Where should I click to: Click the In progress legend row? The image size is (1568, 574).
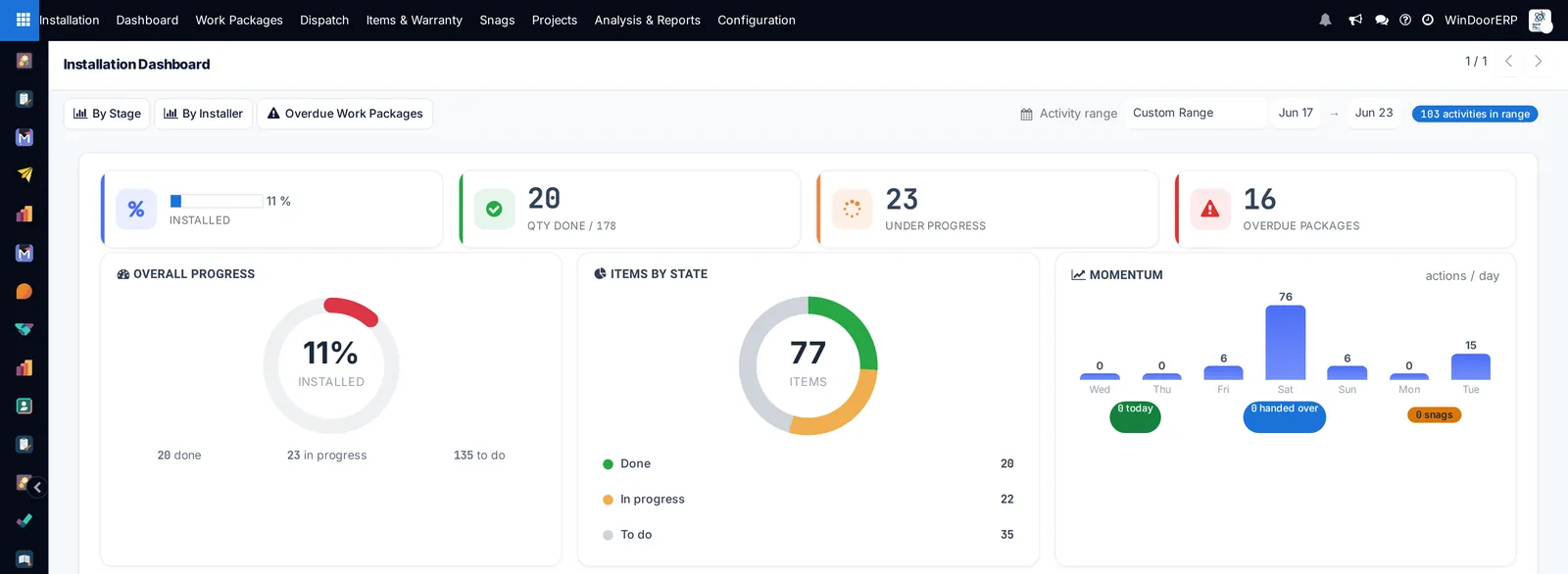808,500
